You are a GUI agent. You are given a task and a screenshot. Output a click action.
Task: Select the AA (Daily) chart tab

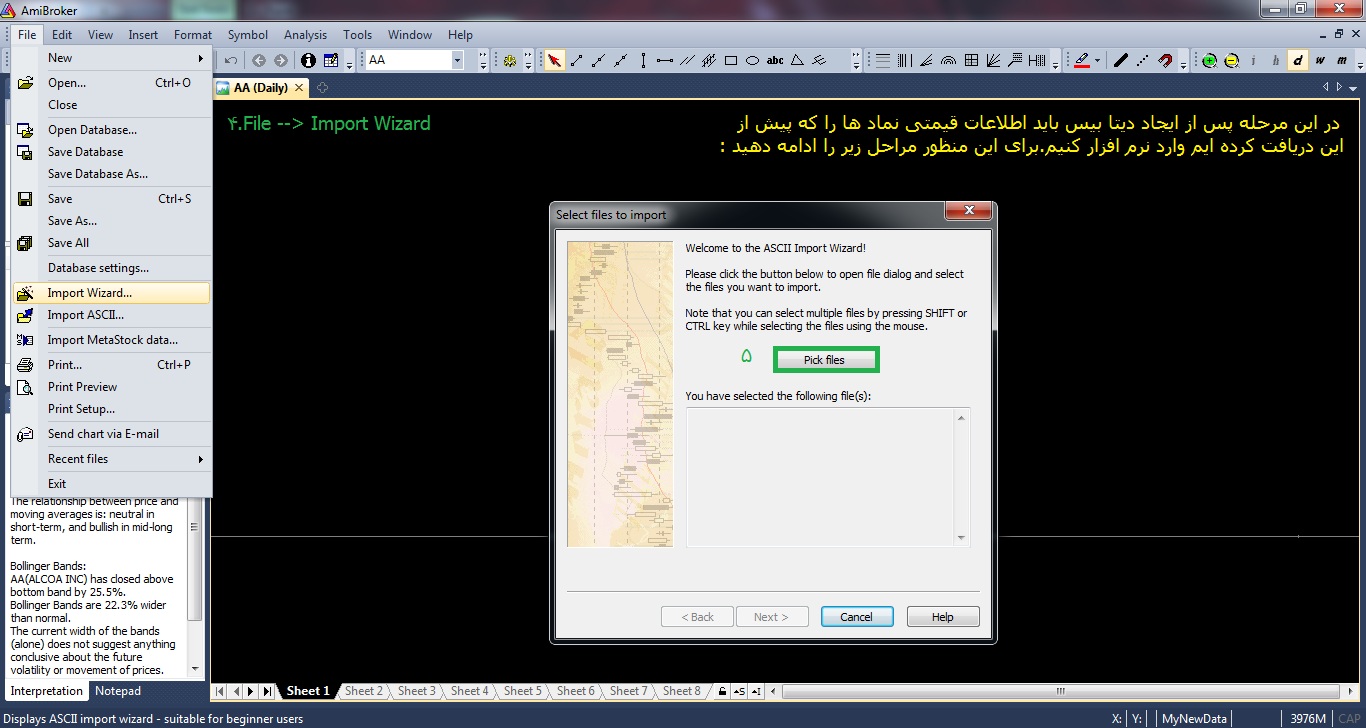[x=260, y=88]
